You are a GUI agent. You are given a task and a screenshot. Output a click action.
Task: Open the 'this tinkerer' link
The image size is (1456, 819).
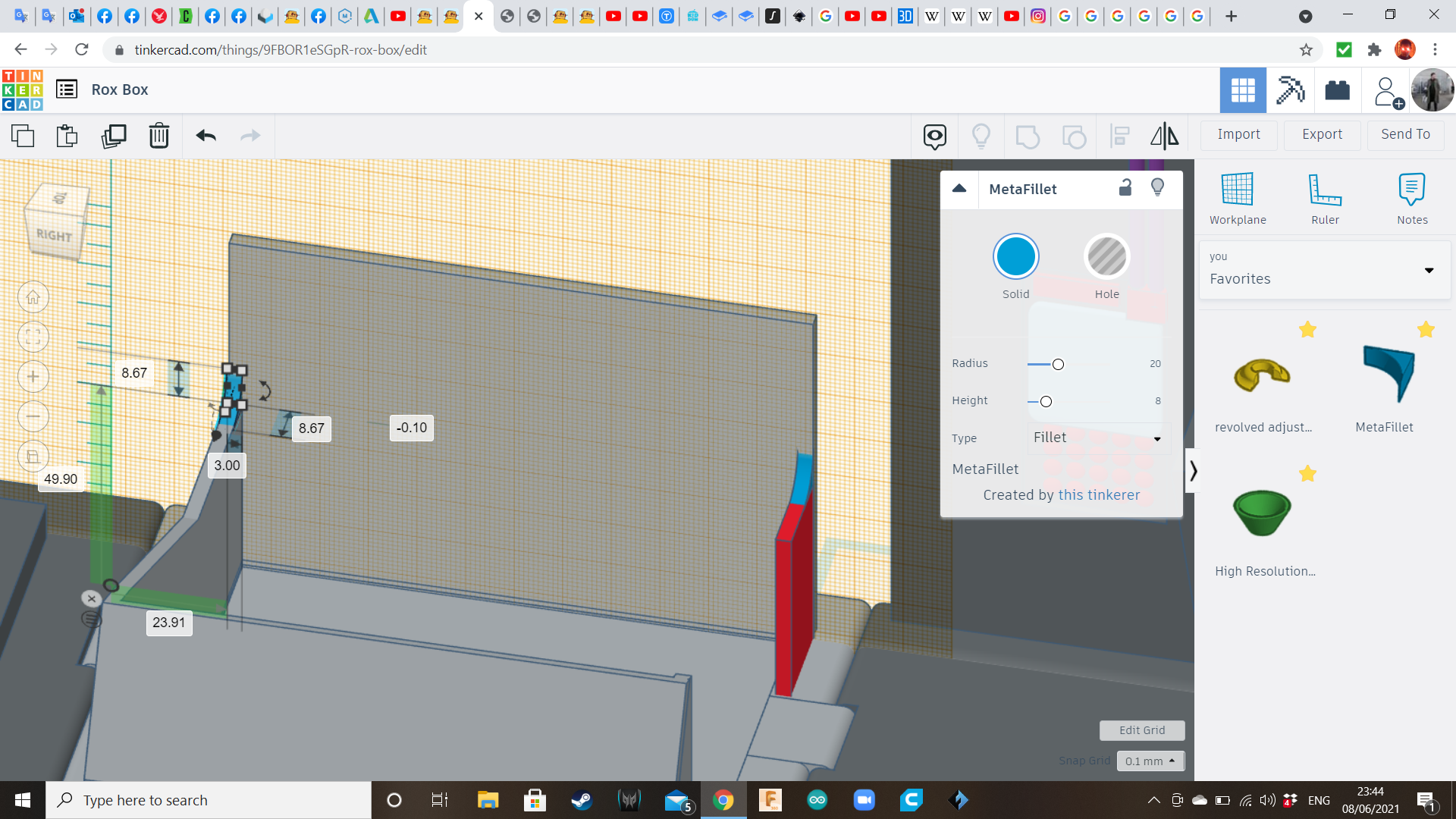click(1099, 495)
